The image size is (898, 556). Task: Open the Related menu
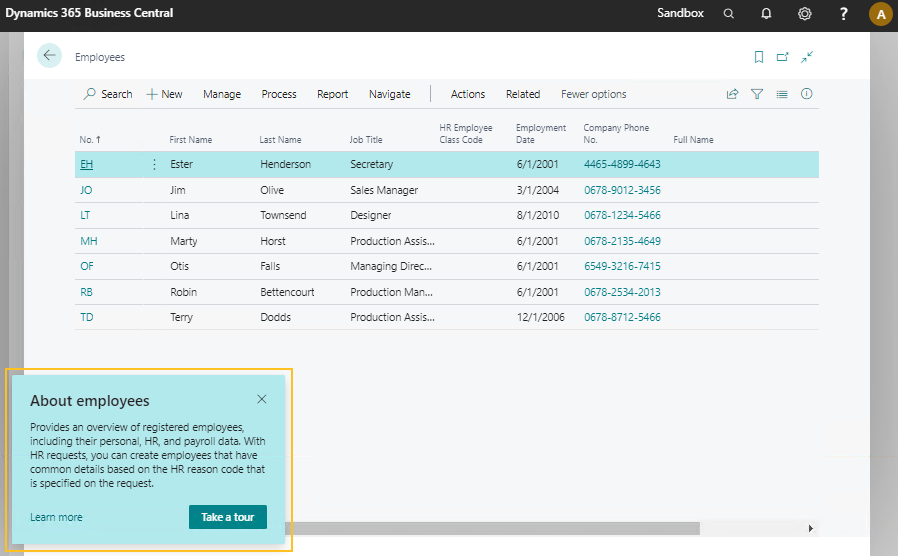click(x=522, y=94)
